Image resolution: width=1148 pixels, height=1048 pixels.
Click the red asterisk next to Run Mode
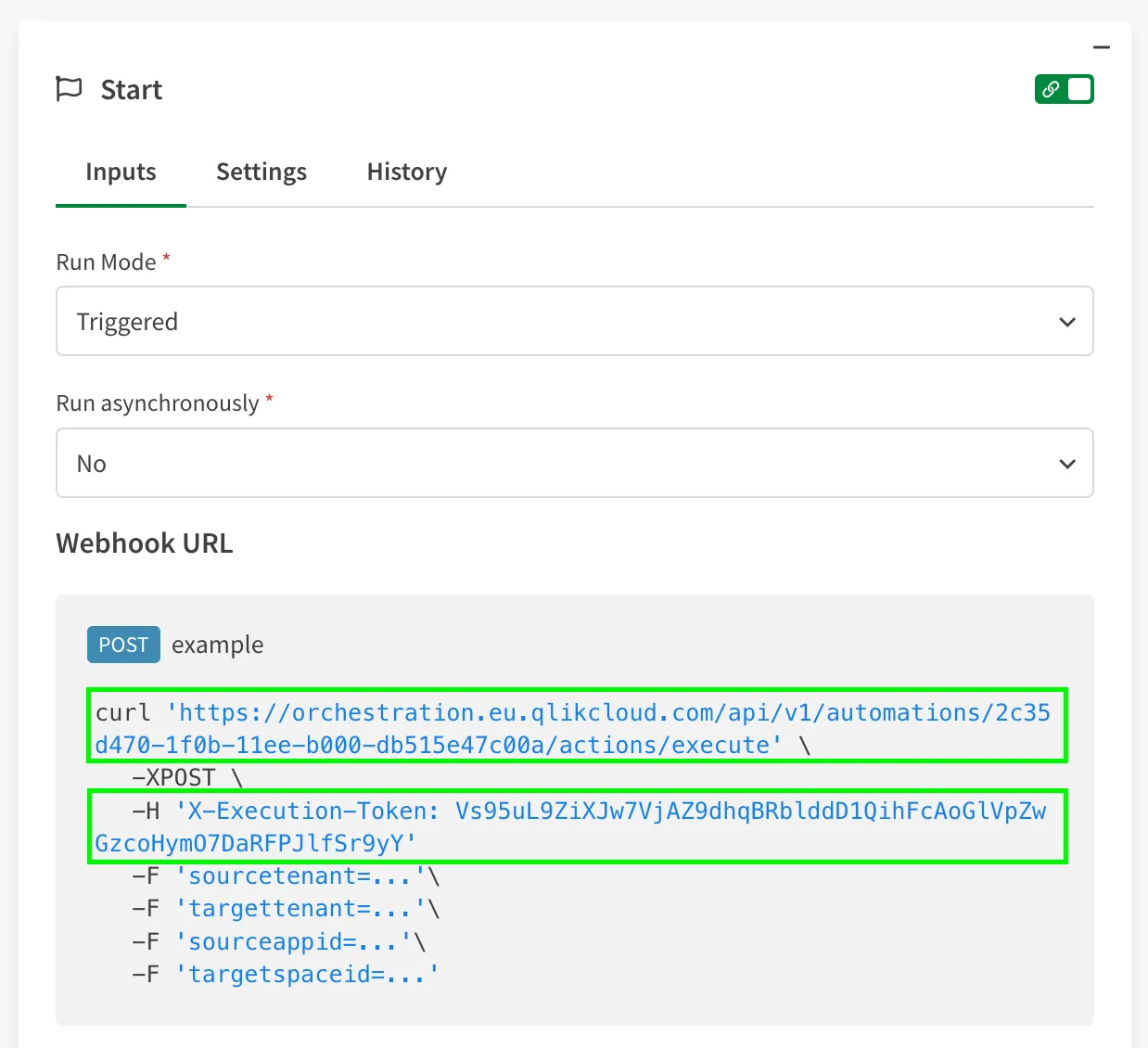point(166,256)
